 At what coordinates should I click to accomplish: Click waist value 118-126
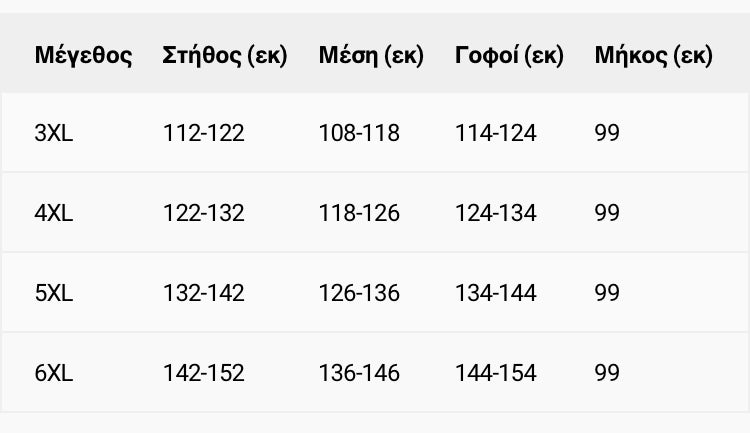pos(359,213)
